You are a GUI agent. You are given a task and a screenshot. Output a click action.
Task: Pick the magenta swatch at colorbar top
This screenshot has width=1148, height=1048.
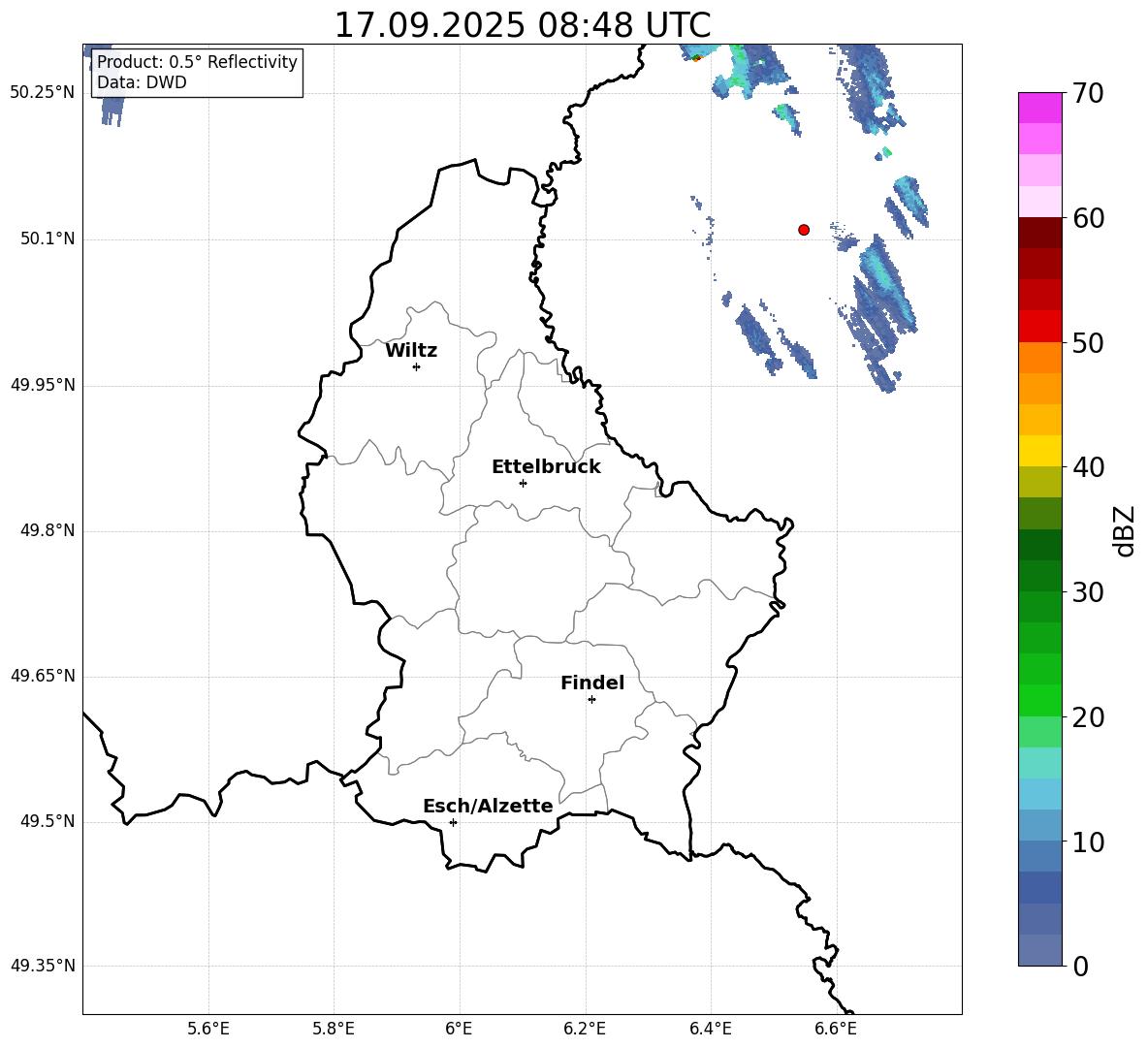(x=1040, y=109)
